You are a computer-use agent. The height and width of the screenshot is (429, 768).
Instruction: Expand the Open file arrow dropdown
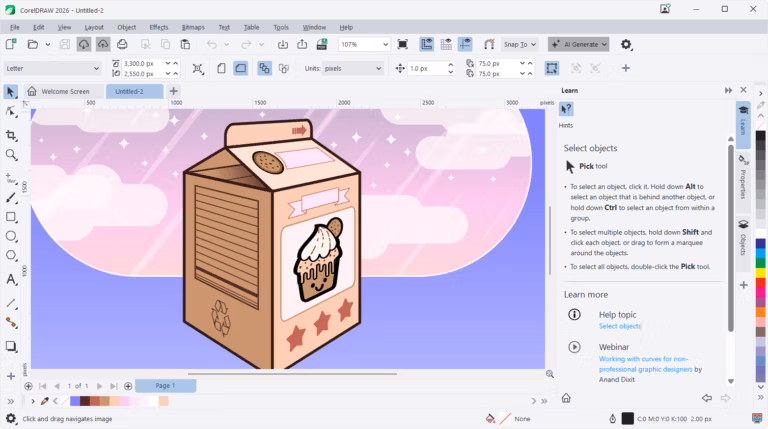point(48,45)
